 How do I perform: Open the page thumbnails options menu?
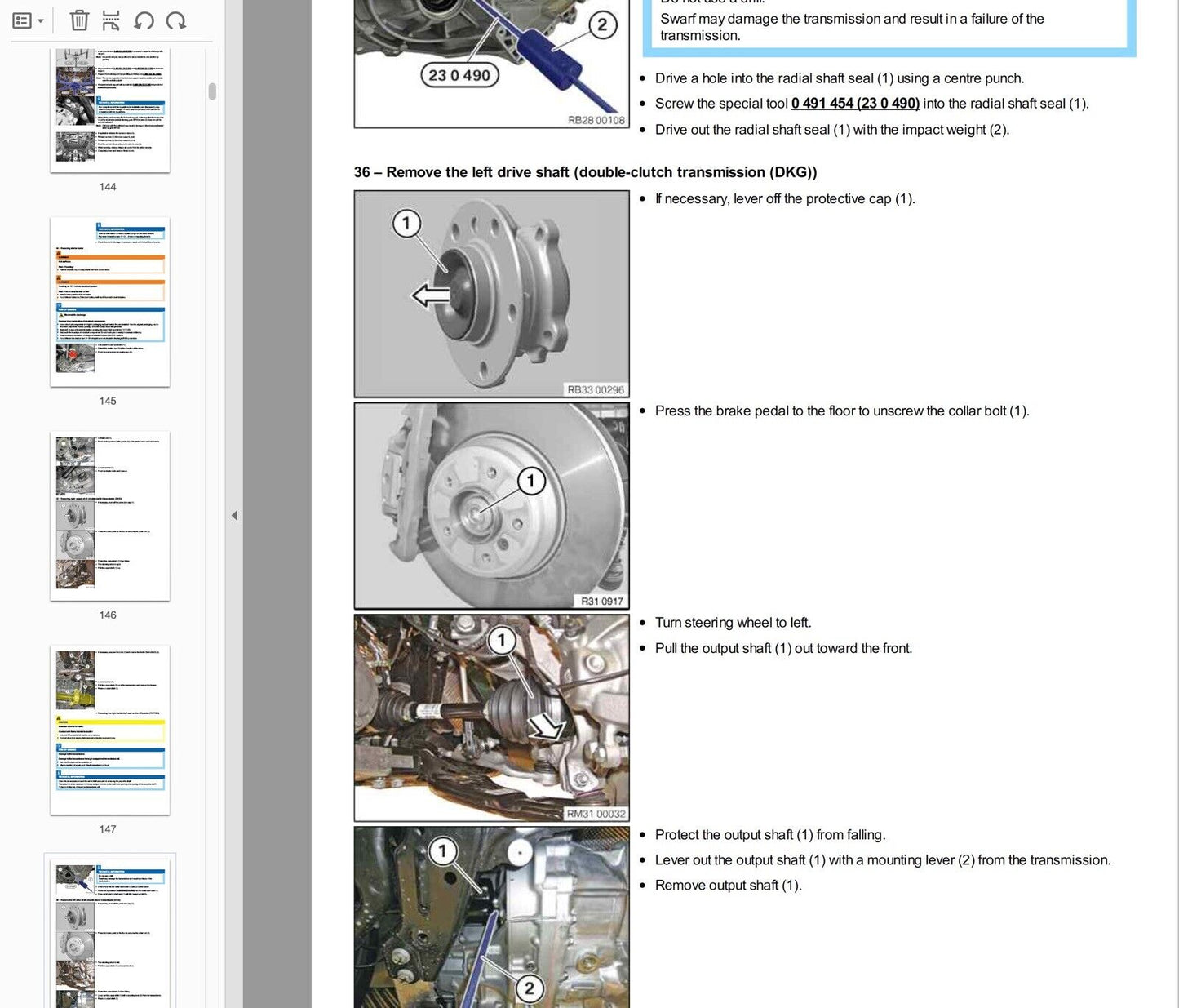pos(29,20)
